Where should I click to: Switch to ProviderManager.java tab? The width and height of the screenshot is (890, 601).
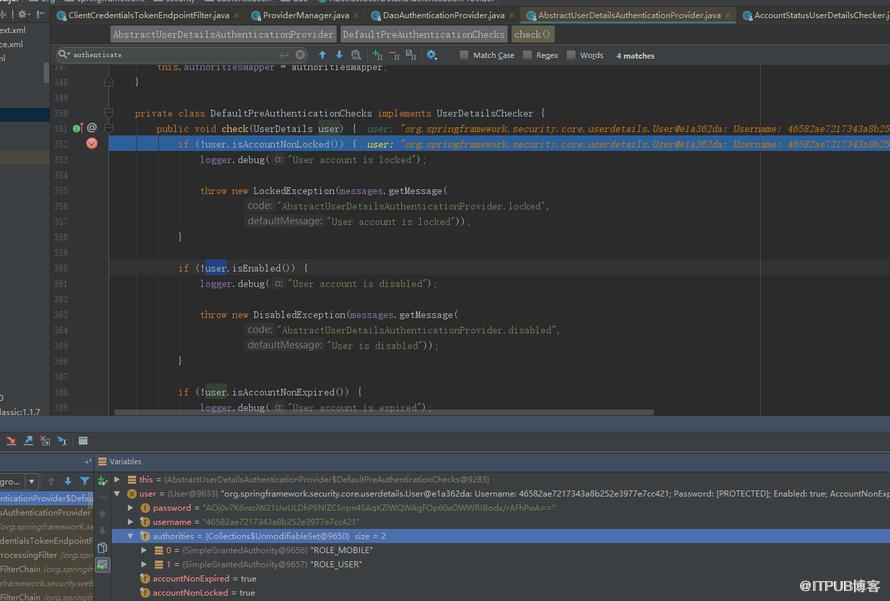click(x=306, y=15)
